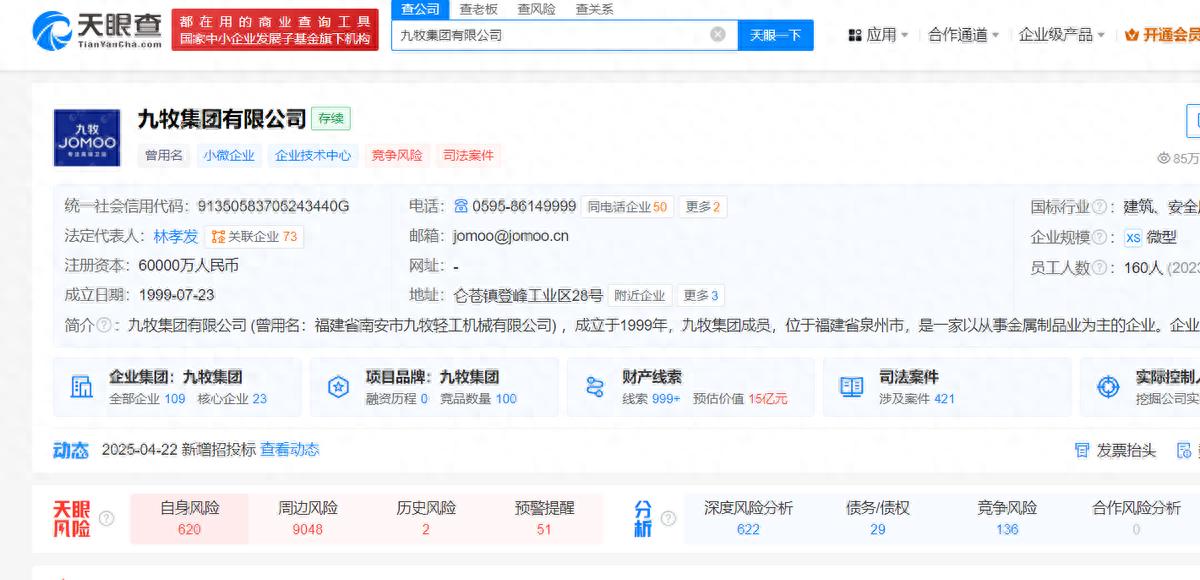Click the 查看动态 link
Viewport: 1200px width, 580px height.
coord(290,450)
